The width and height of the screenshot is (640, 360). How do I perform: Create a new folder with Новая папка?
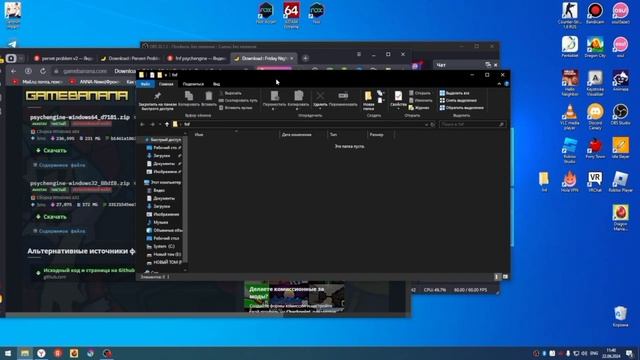click(368, 100)
